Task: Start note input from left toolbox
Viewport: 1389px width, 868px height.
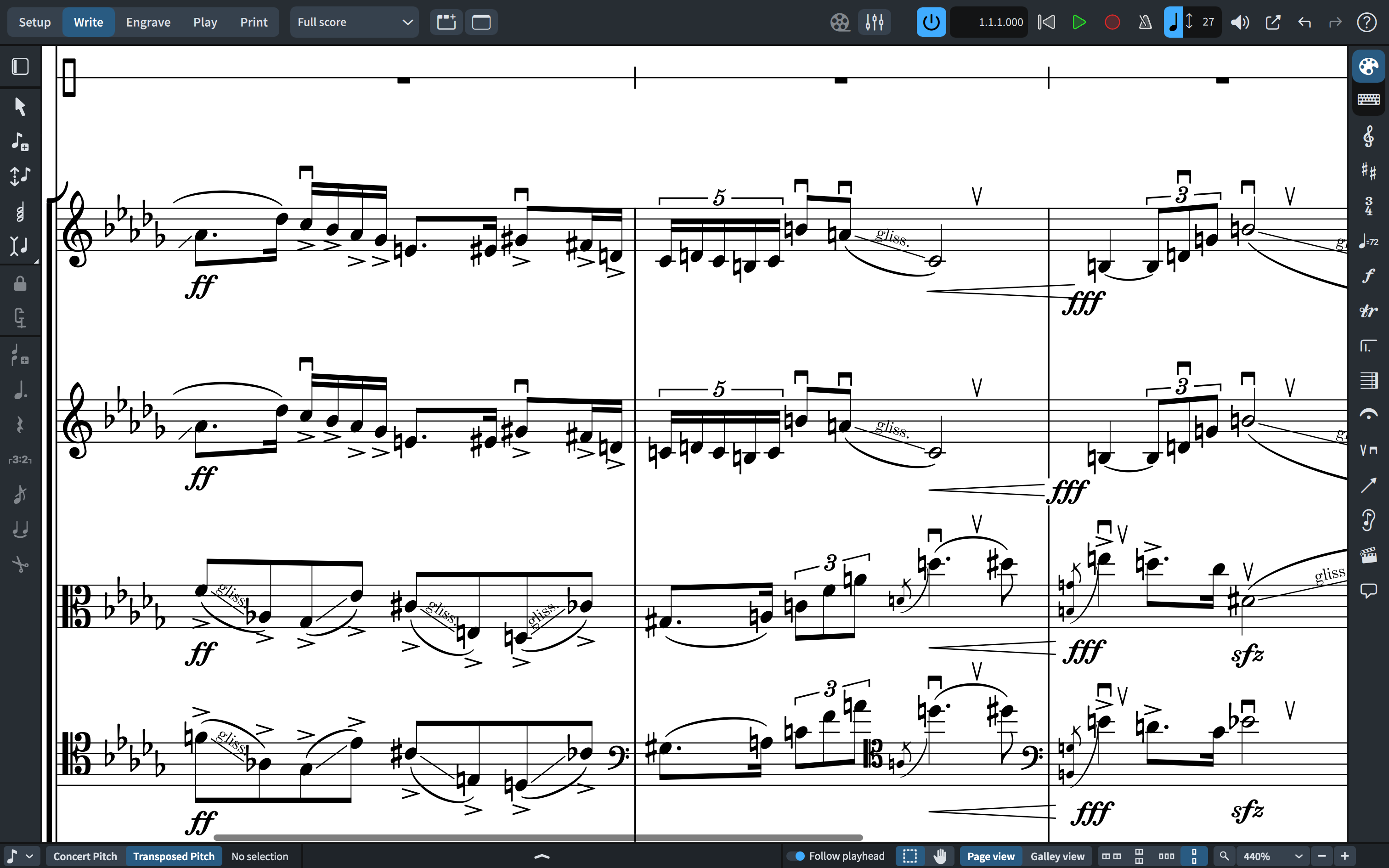Action: 20,141
